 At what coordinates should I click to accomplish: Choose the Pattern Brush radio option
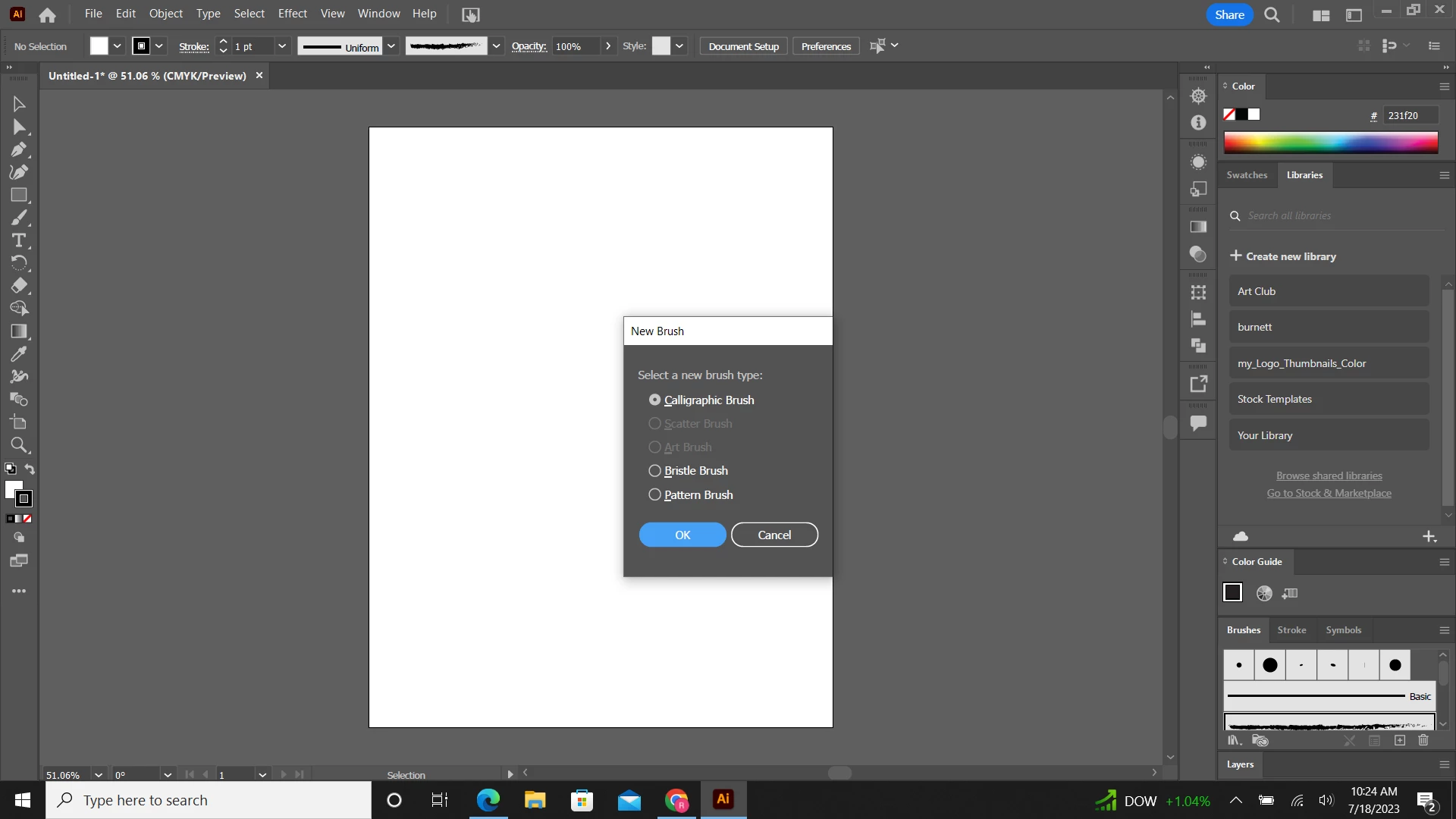tap(654, 494)
